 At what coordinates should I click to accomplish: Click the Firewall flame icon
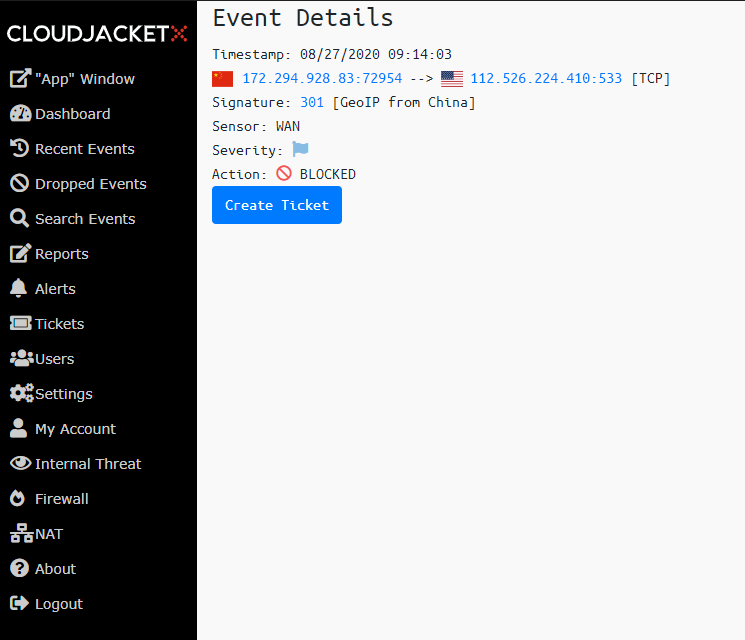[x=18, y=498]
